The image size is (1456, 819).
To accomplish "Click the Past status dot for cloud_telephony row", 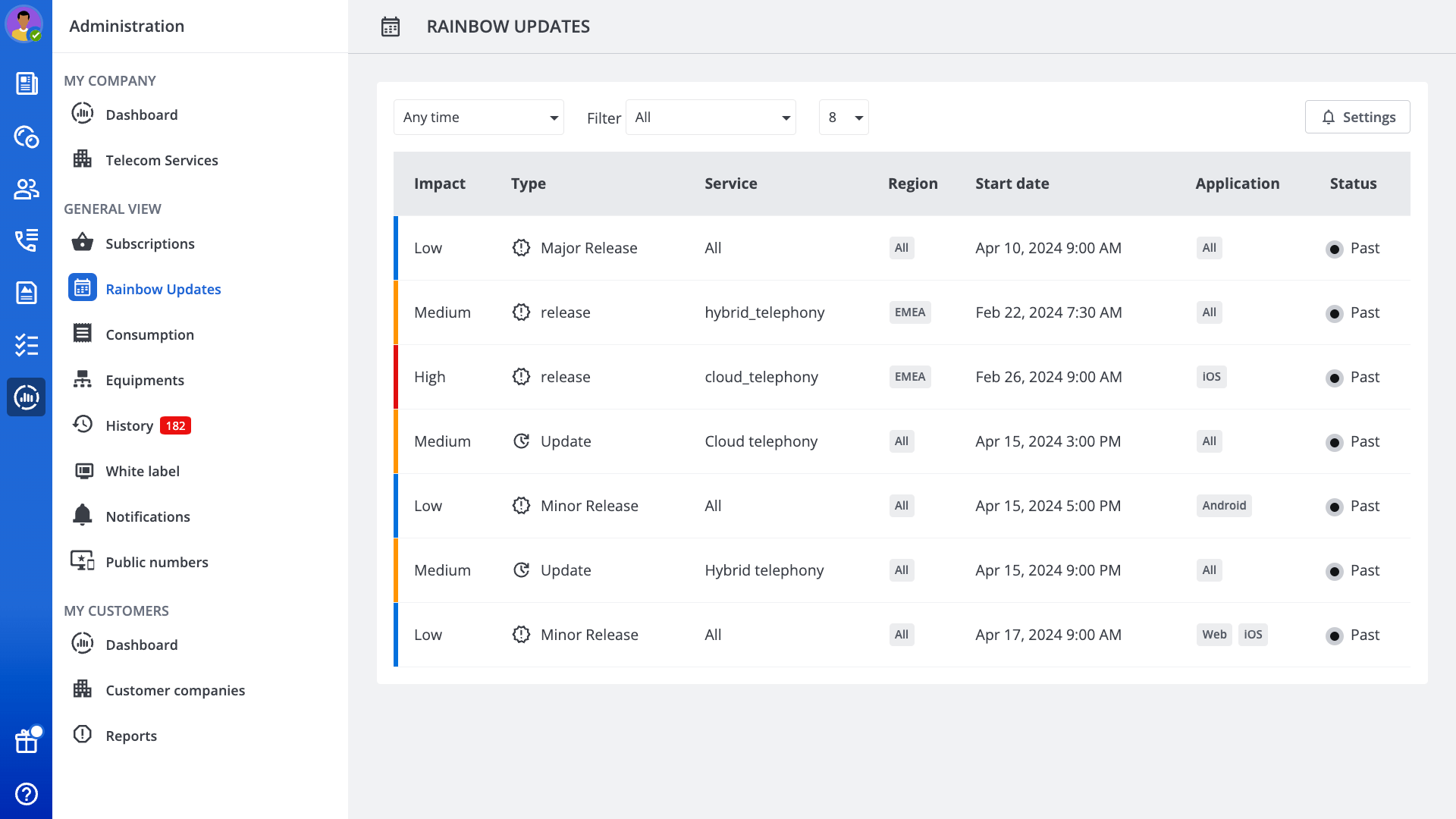I will 1335,378.
